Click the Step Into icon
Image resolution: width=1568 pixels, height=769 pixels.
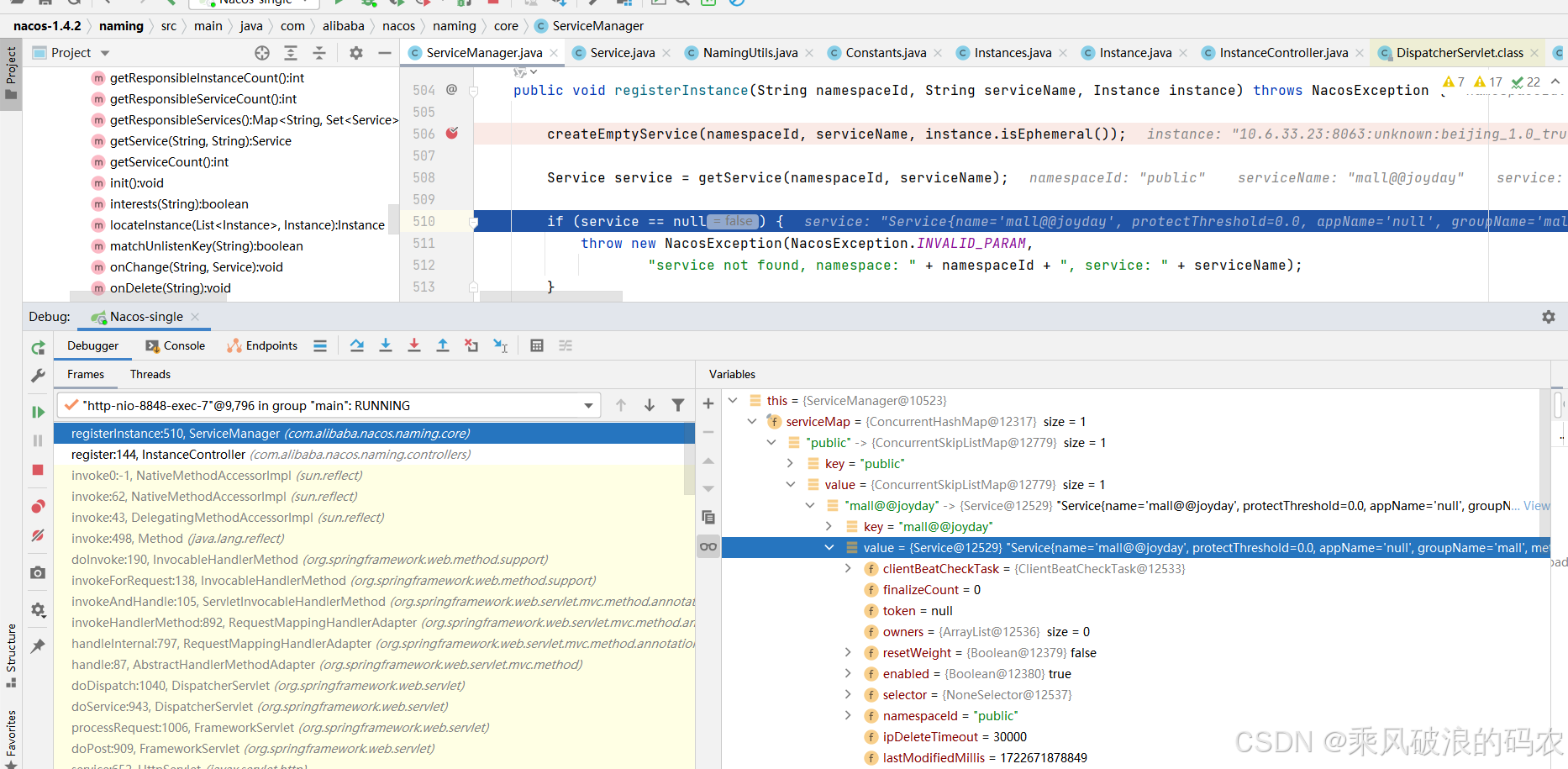click(386, 345)
